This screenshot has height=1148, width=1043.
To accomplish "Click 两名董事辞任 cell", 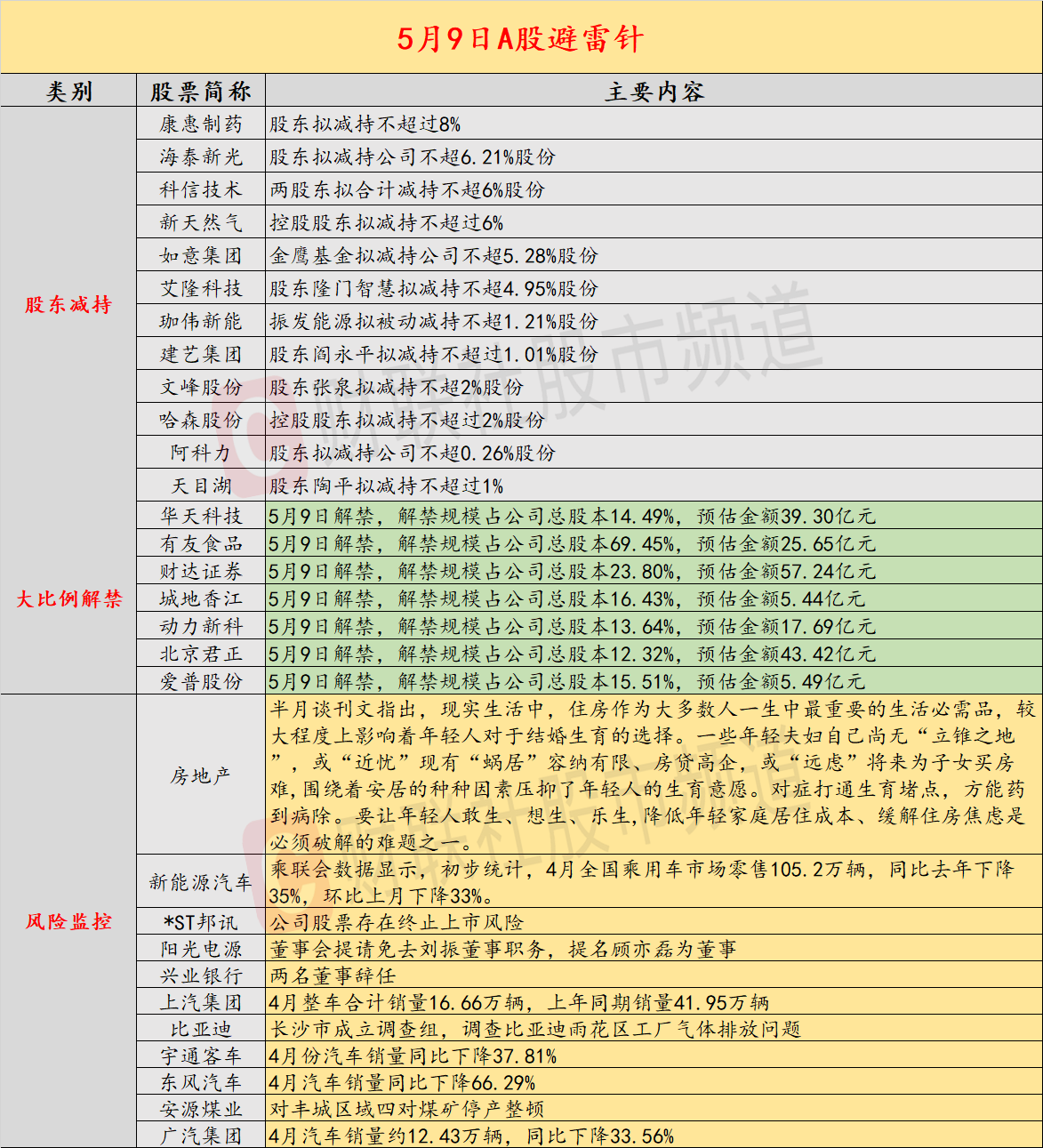I will point(654,975).
